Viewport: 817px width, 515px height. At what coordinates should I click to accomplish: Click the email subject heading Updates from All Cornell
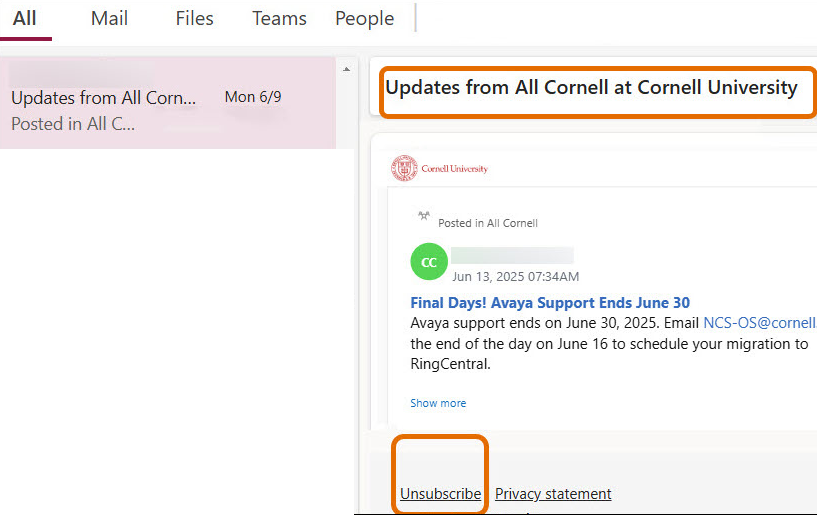tap(591, 88)
